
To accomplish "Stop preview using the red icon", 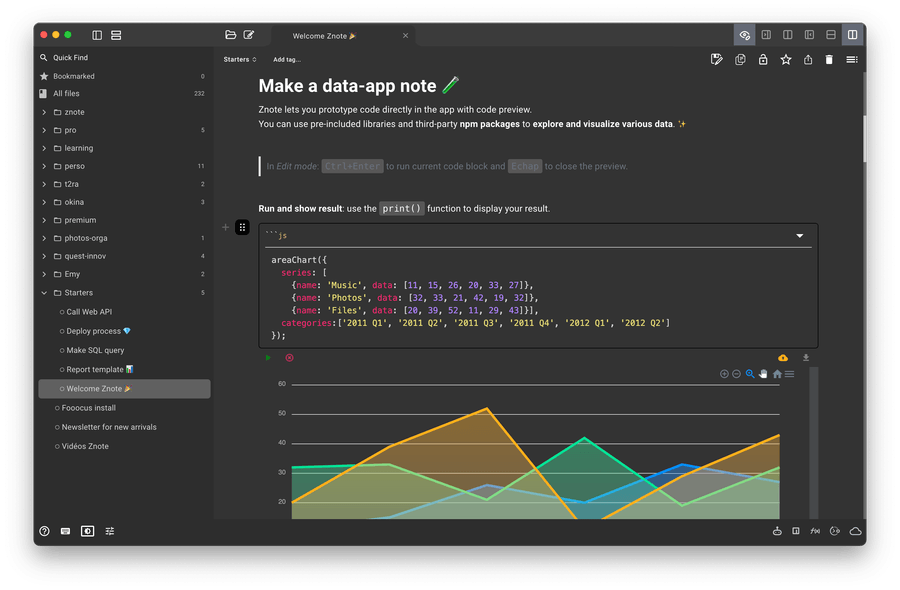I will 288,357.
